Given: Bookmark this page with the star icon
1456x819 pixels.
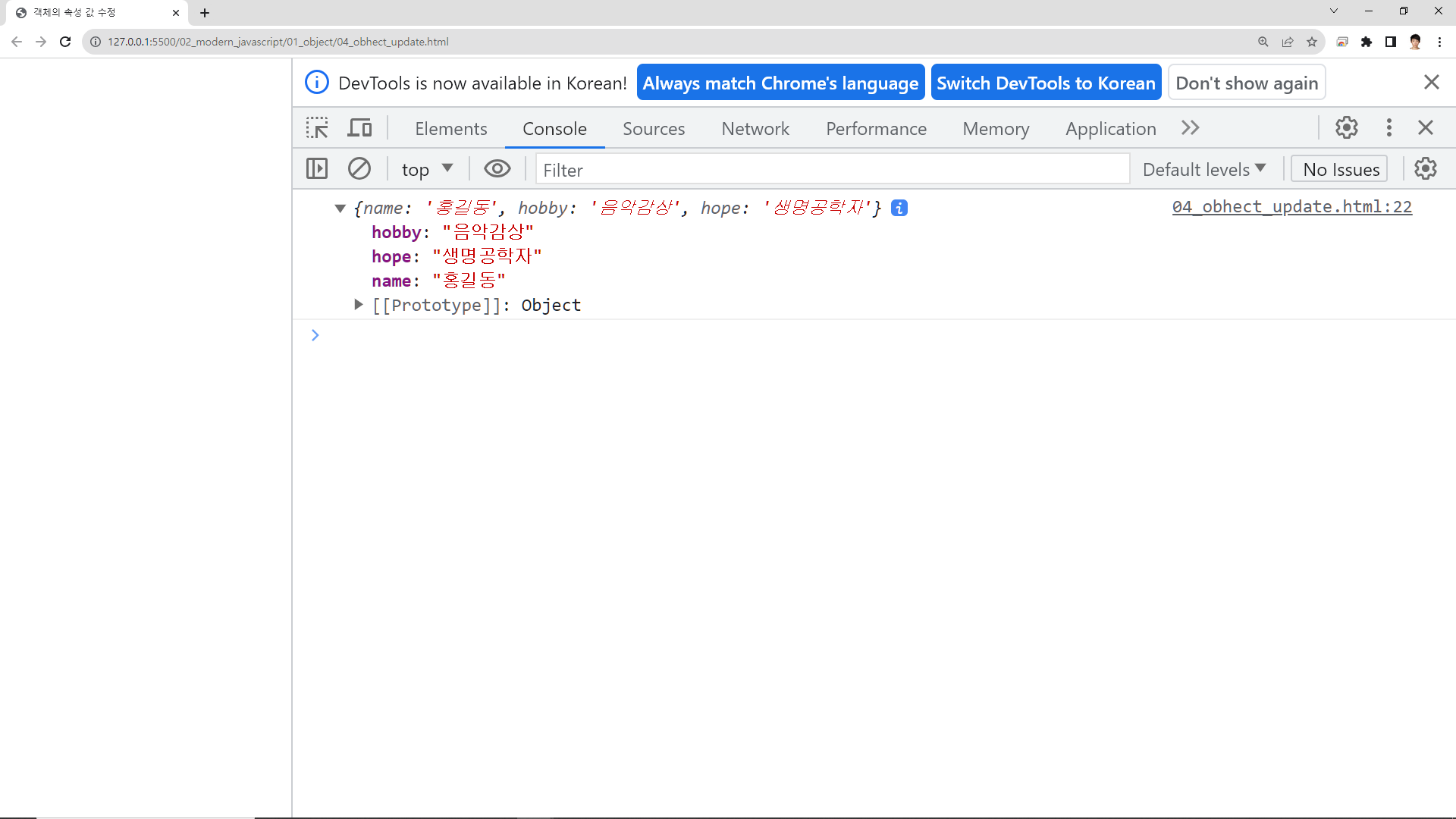Looking at the screenshot, I should coord(1312,42).
